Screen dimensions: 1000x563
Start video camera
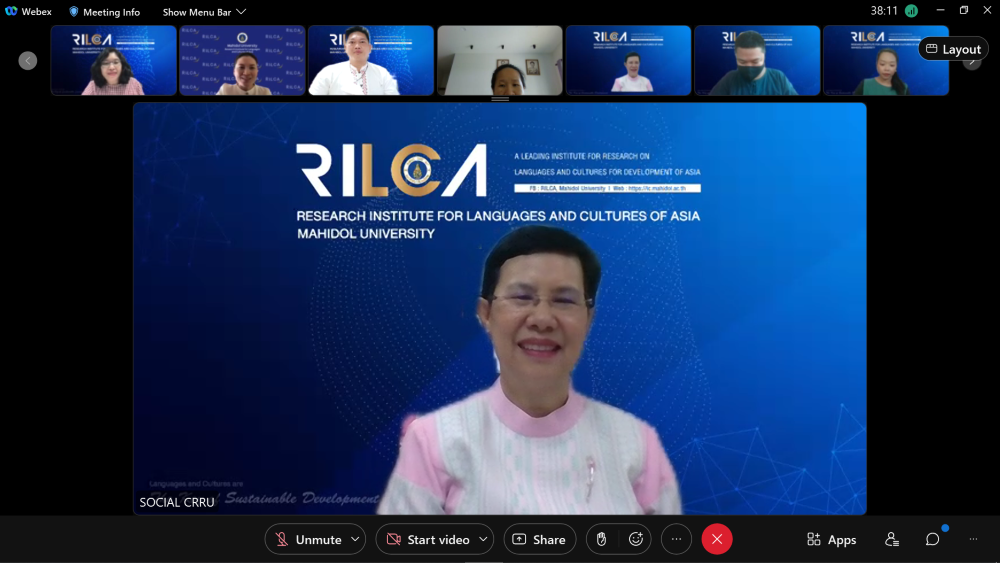pyautogui.click(x=428, y=539)
